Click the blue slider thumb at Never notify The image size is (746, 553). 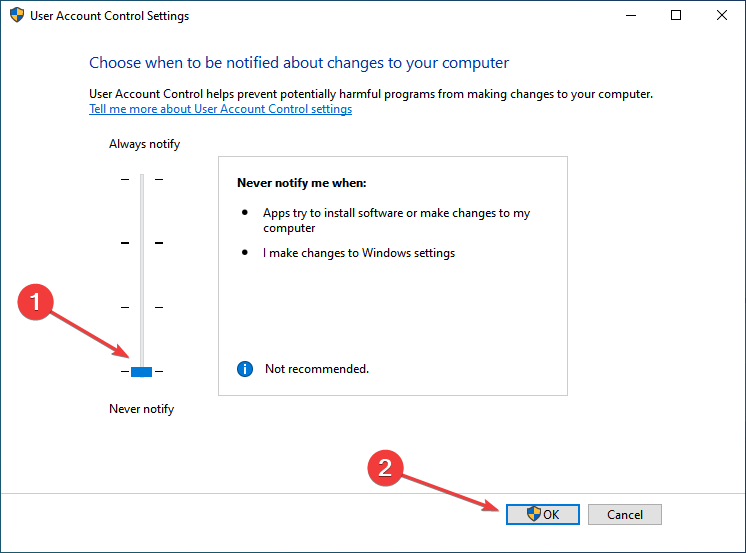[x=141, y=372]
